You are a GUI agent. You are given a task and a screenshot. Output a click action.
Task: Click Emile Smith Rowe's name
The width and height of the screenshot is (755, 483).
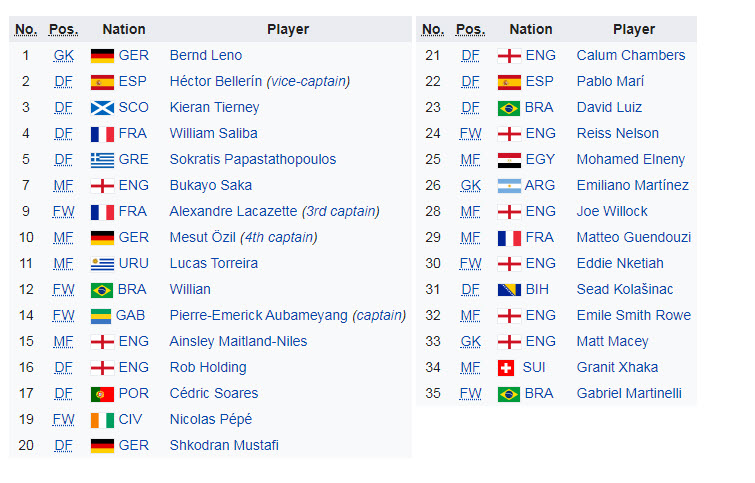[x=633, y=316]
